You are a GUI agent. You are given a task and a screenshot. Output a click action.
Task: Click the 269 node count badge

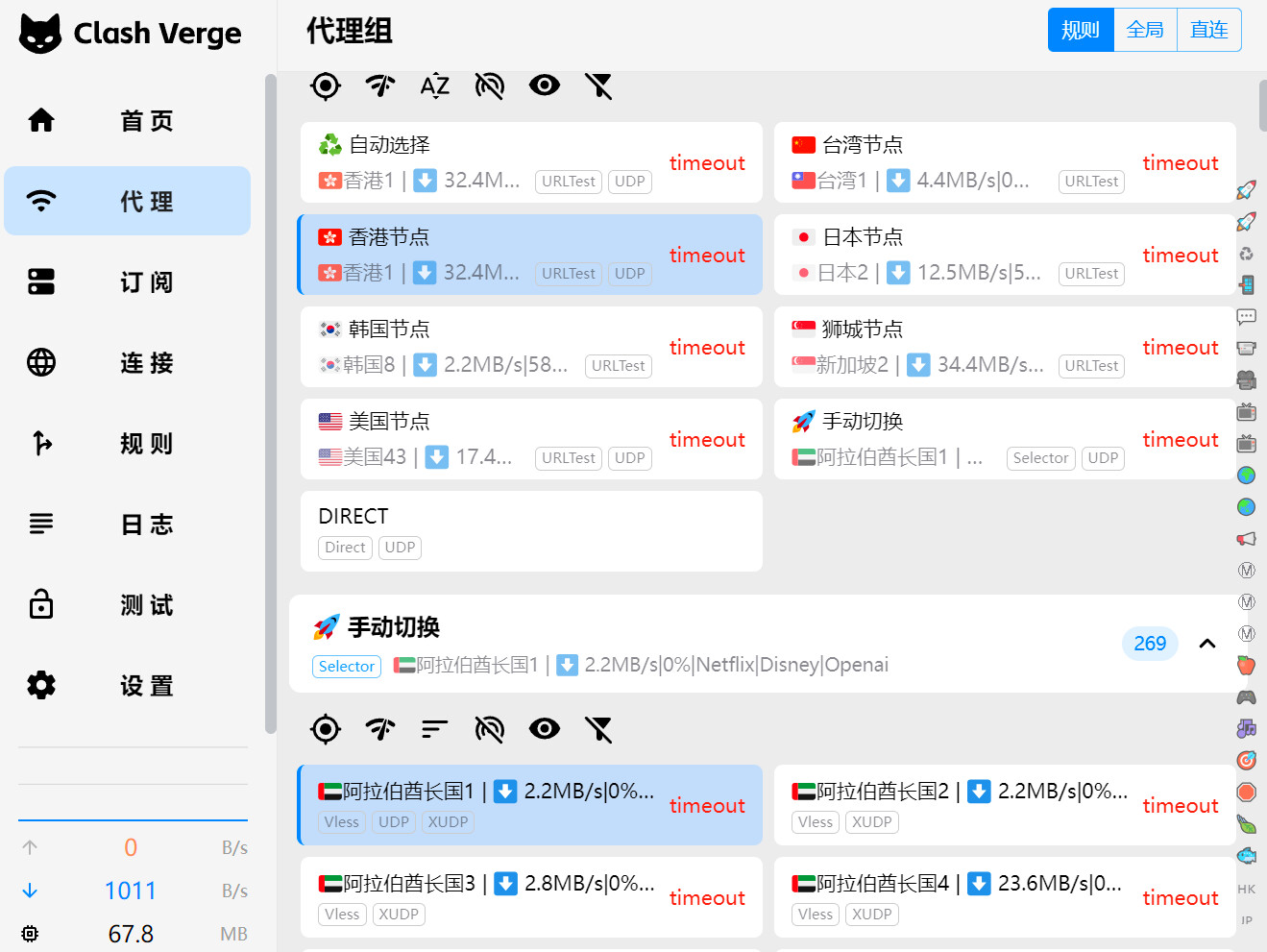pos(1150,644)
